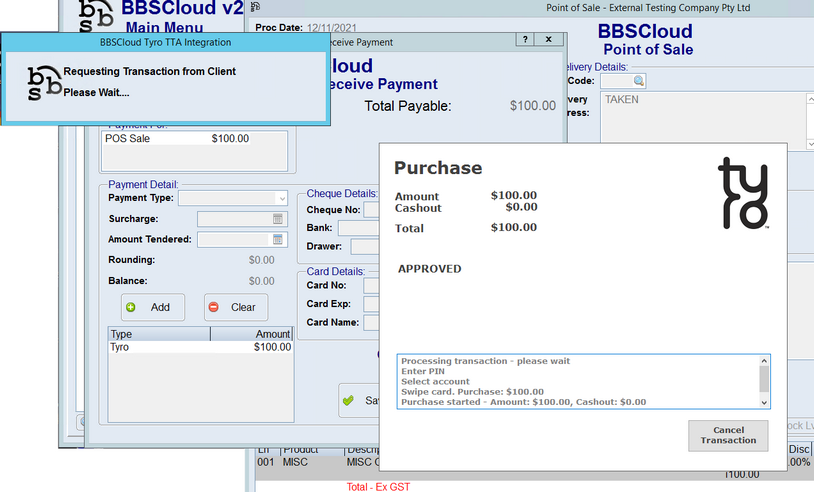Screen dimensions: 814x492
Task: Click the BBS logo in TTA Integration dialog
Action: [x=42, y=82]
